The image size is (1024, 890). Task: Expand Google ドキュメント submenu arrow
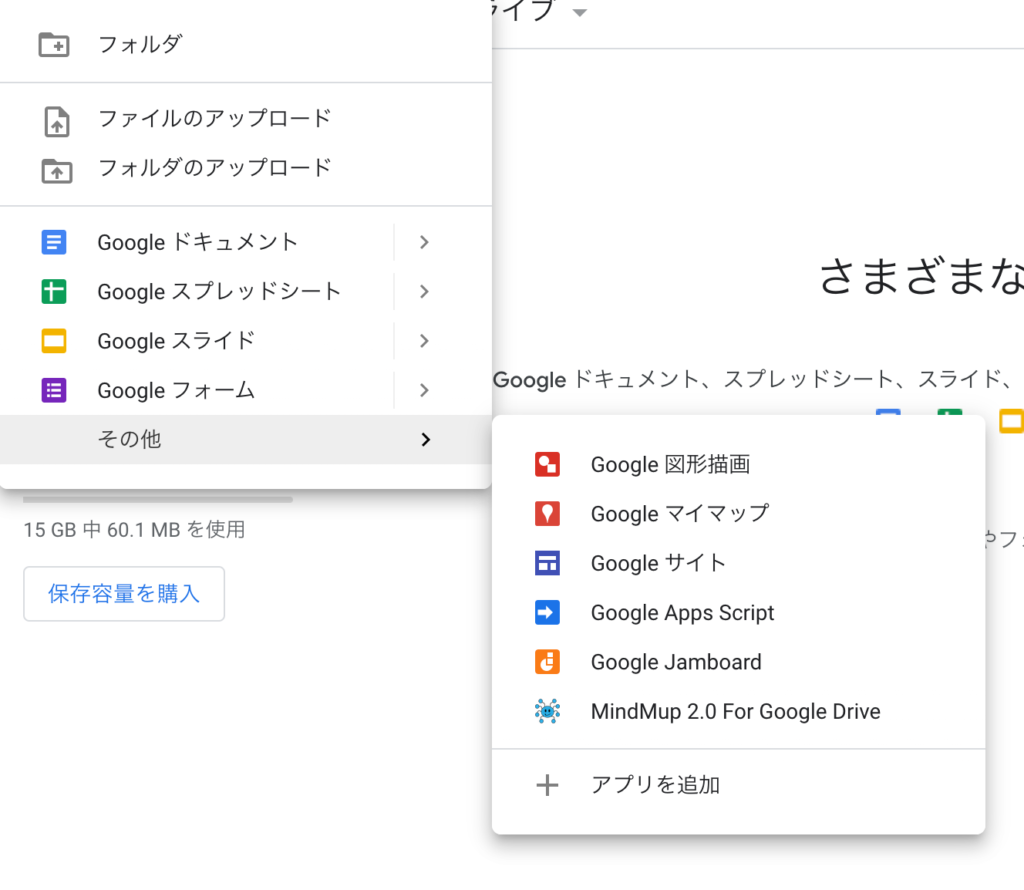[424, 242]
